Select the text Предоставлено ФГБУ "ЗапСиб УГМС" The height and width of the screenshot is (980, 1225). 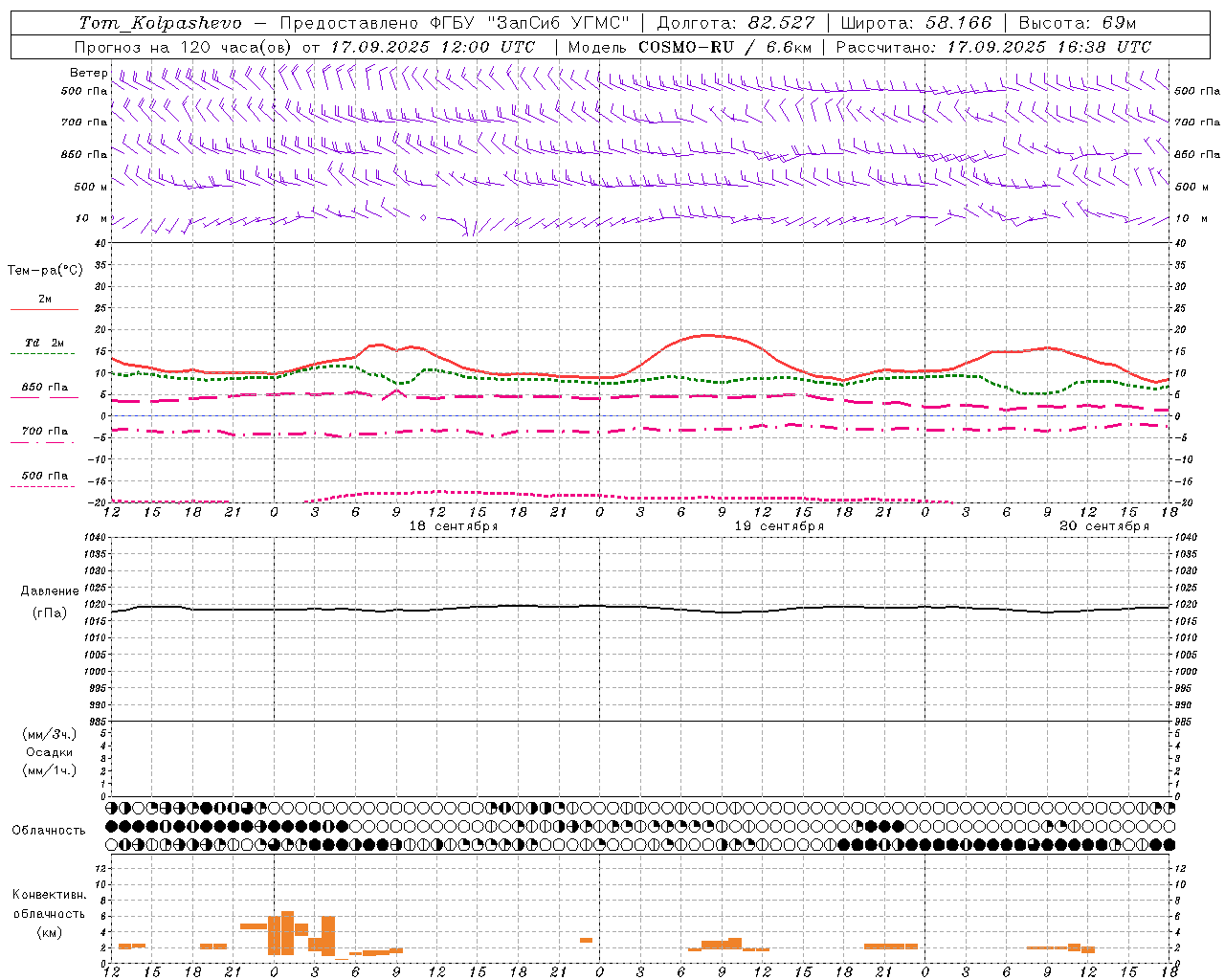(x=455, y=23)
